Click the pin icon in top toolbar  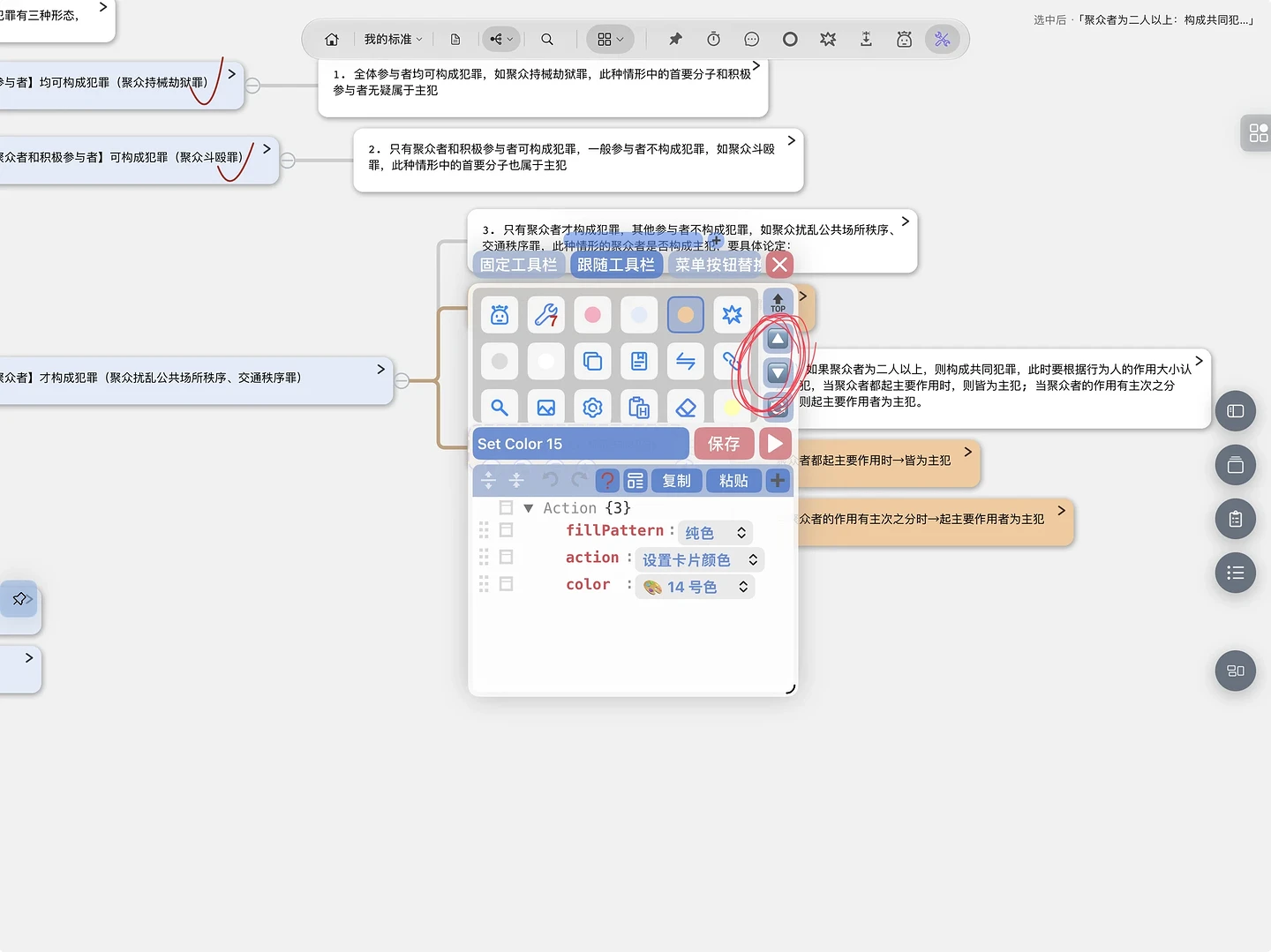point(675,39)
